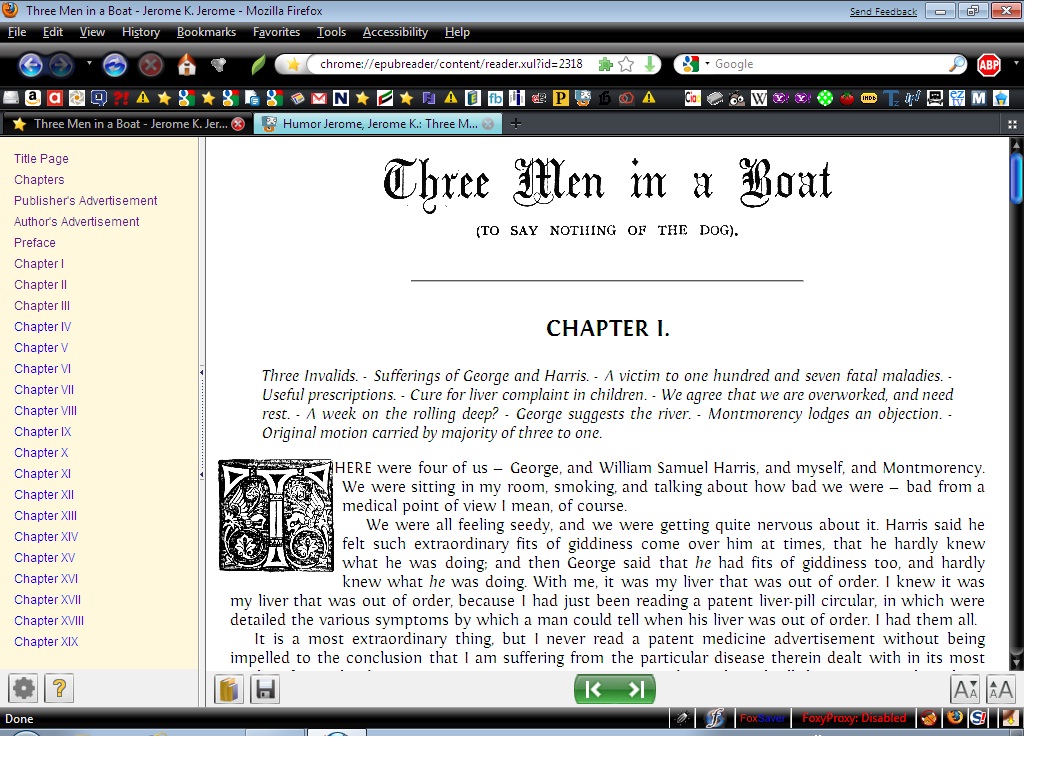Open the Edit menu
The height and width of the screenshot is (762, 1042).
(52, 32)
